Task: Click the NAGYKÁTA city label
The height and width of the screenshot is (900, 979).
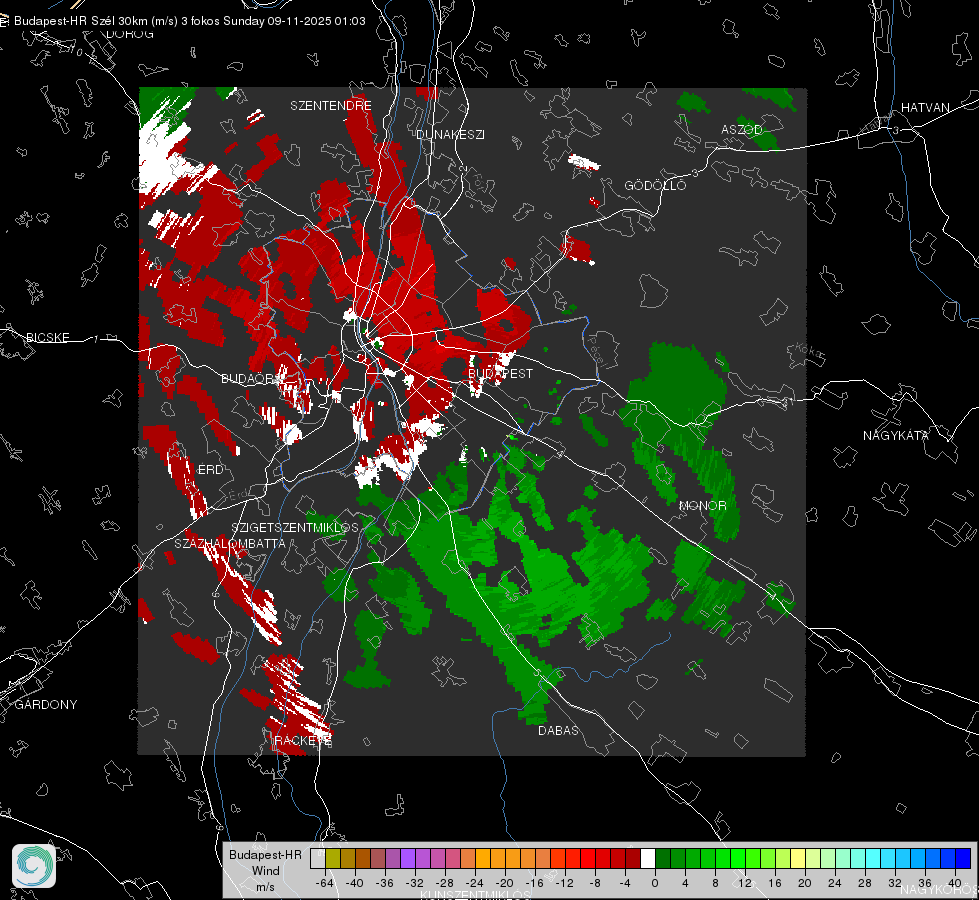Action: [x=896, y=436]
